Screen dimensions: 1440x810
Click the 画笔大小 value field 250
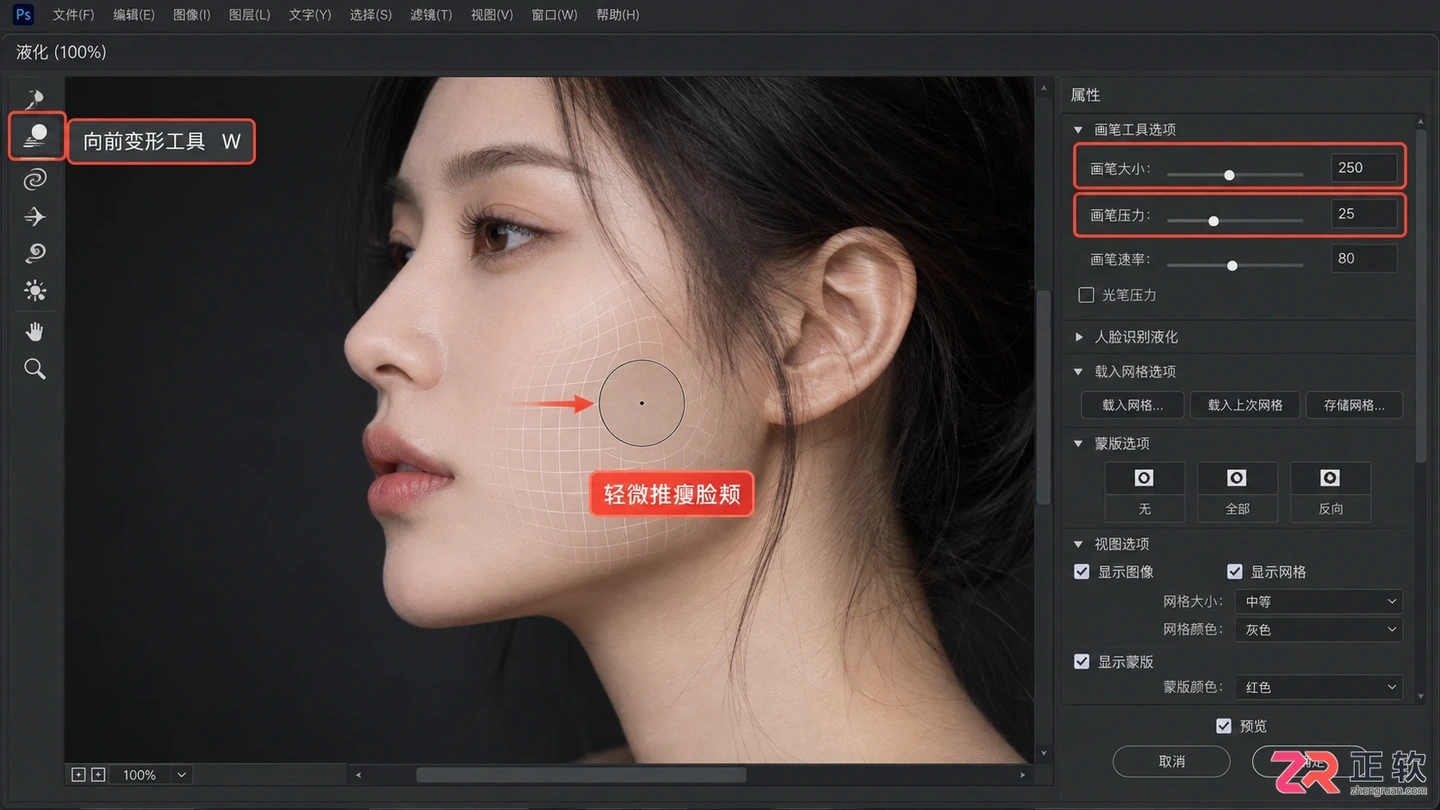coord(1364,168)
